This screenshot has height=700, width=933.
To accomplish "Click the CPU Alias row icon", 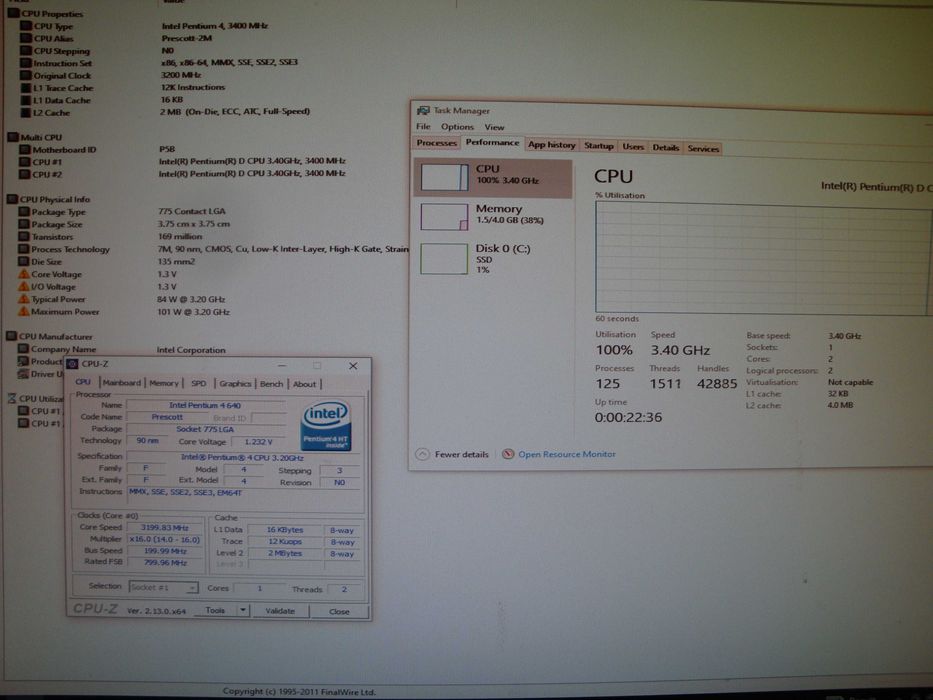I will point(25,38).
